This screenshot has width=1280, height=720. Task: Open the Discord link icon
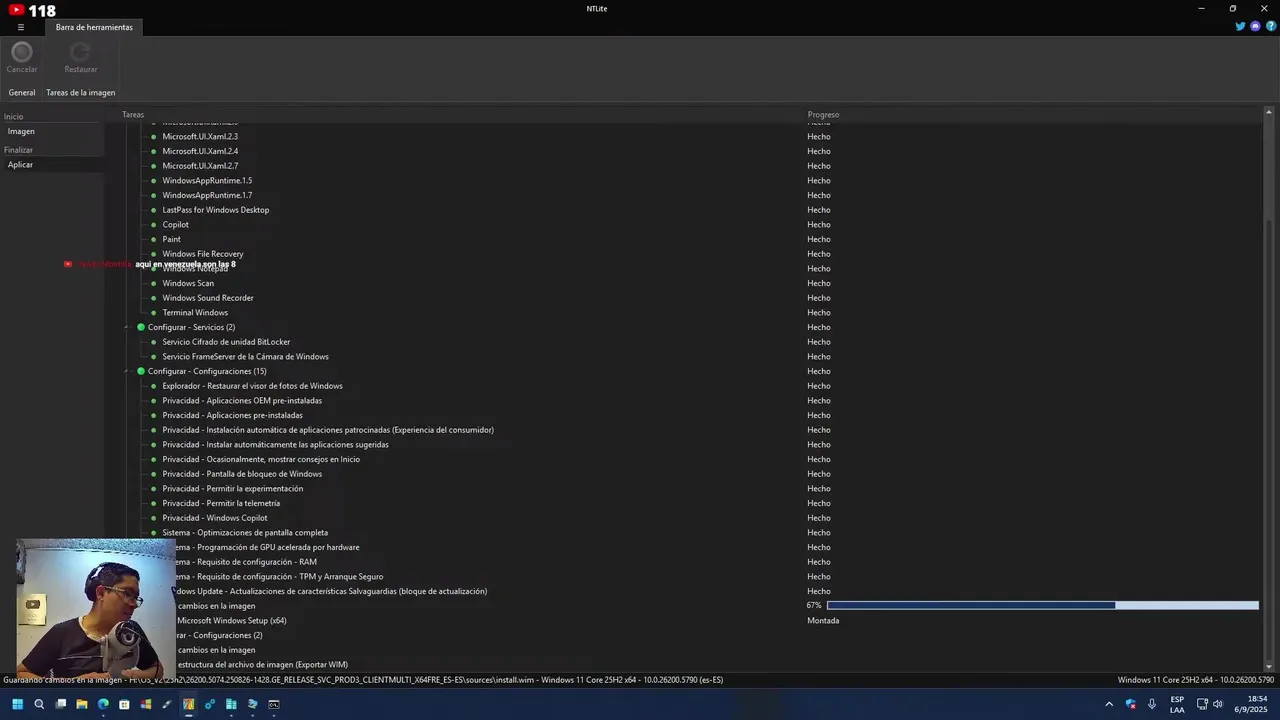[1255, 27]
